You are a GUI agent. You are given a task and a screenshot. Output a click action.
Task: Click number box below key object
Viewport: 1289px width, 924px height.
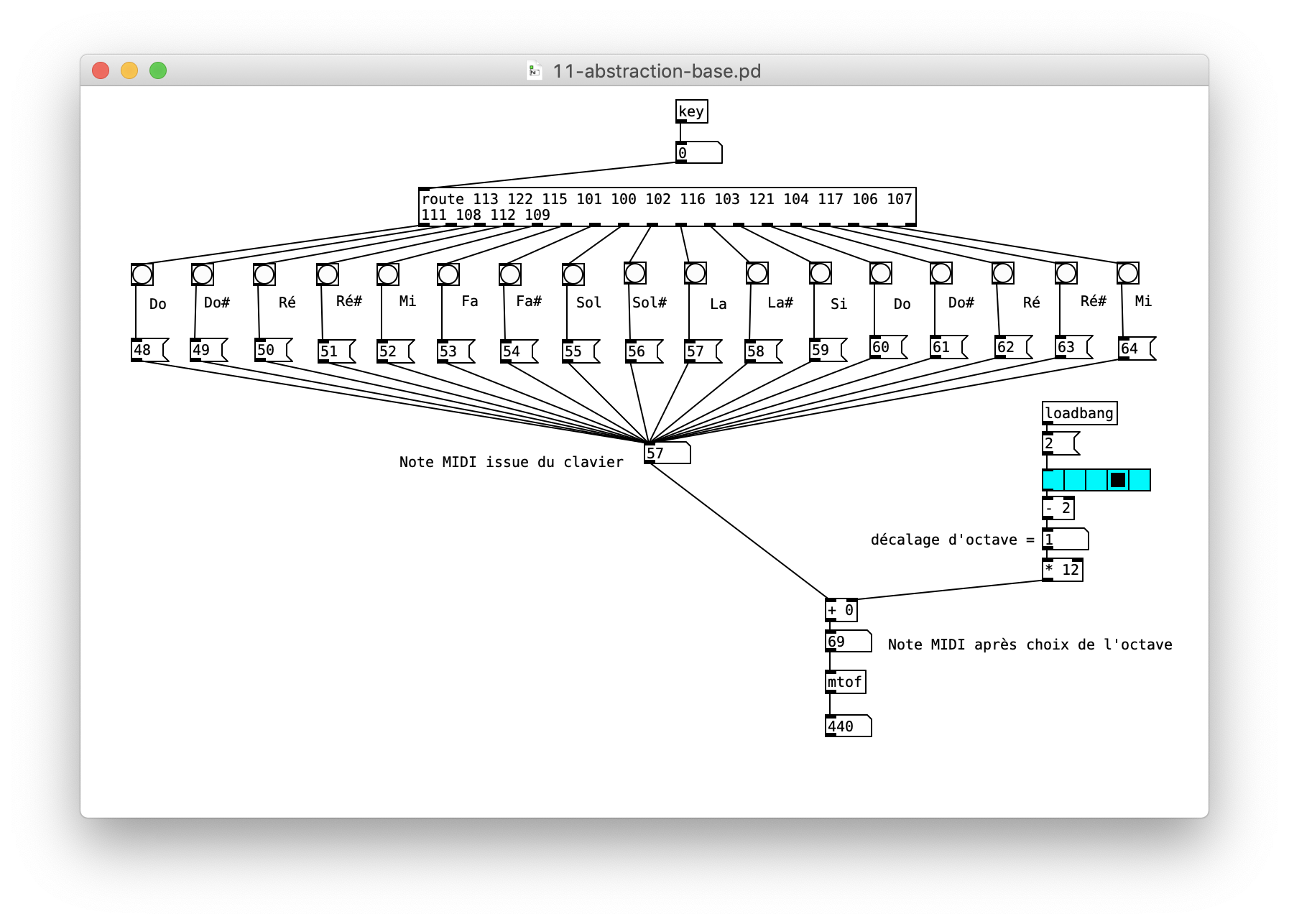[x=699, y=152]
